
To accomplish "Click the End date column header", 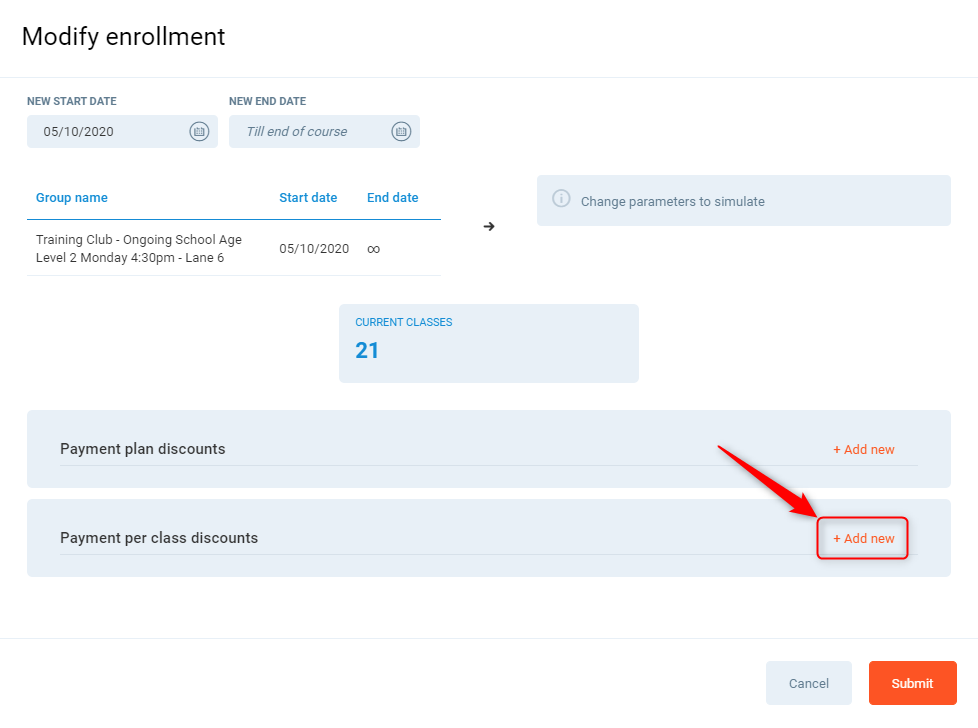I will coord(392,198).
